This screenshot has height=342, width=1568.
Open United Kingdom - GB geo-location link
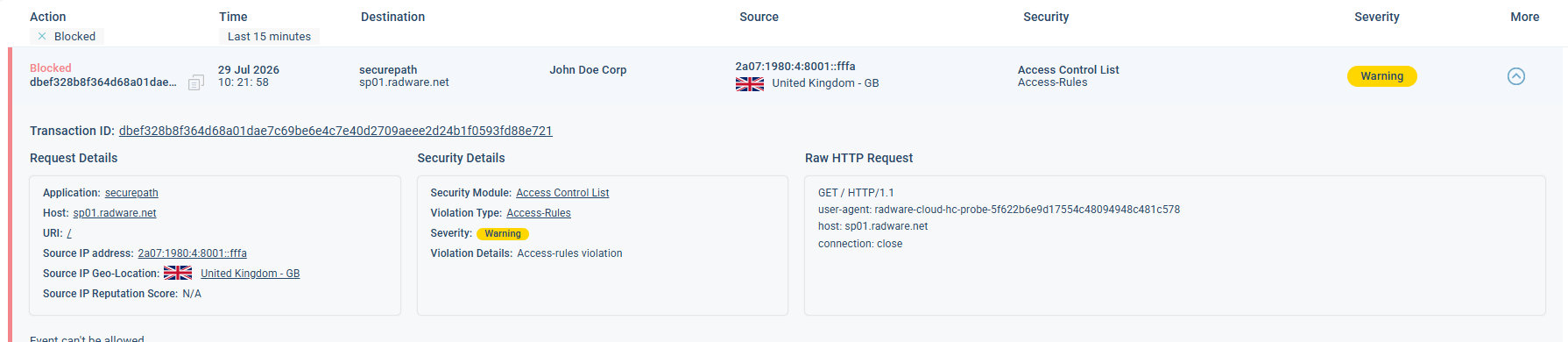coord(250,274)
